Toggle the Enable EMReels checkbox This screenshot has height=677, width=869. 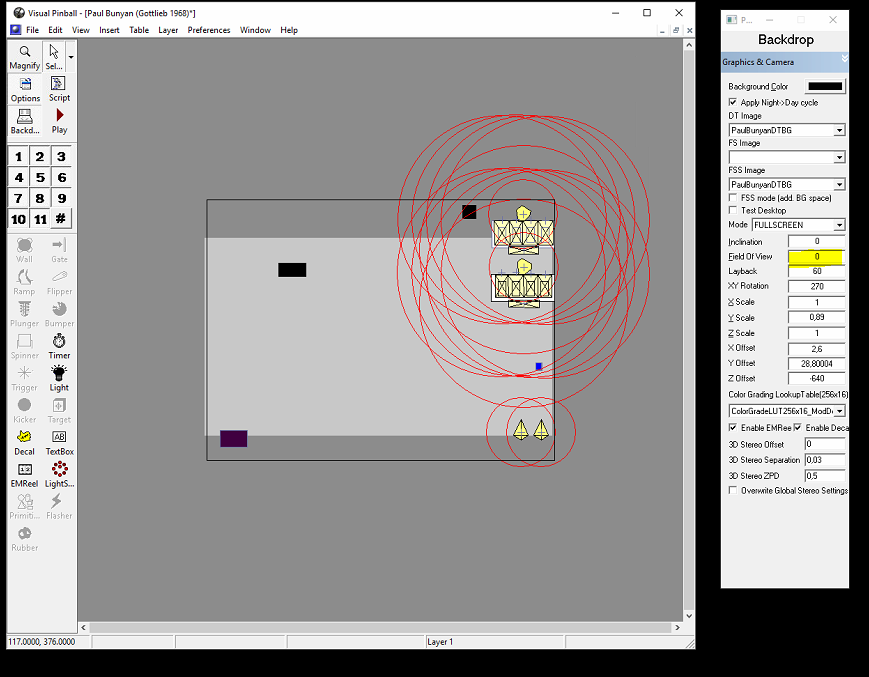tap(733, 428)
